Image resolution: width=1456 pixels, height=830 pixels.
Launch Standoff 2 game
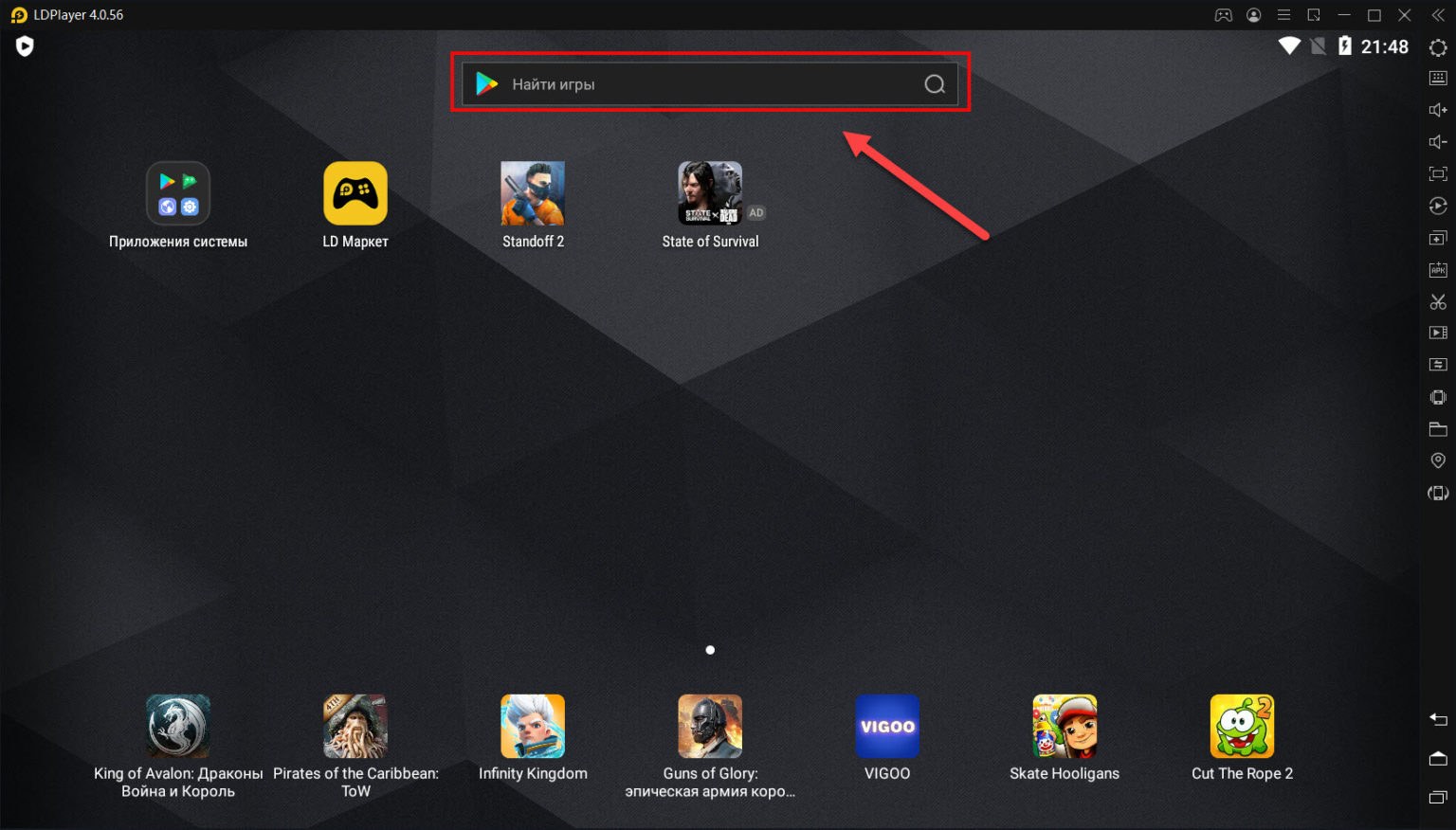533,193
